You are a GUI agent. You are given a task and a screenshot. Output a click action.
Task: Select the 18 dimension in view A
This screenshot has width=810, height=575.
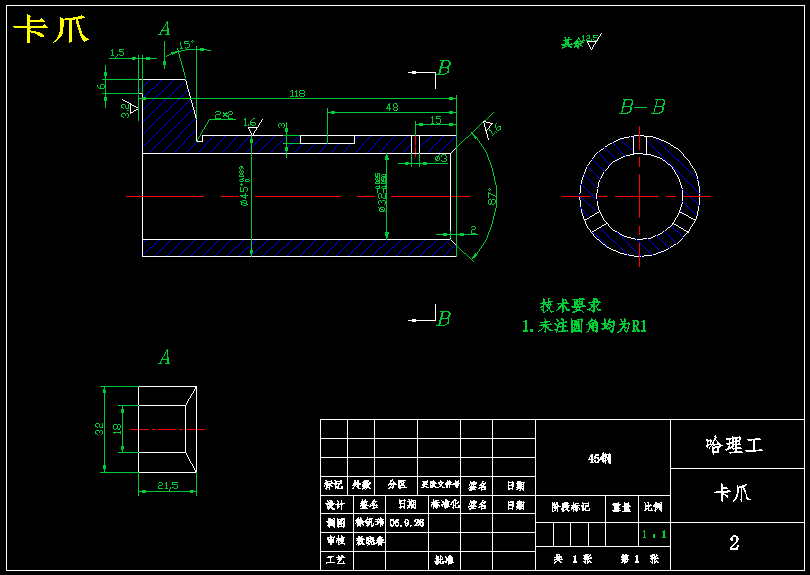(117, 429)
